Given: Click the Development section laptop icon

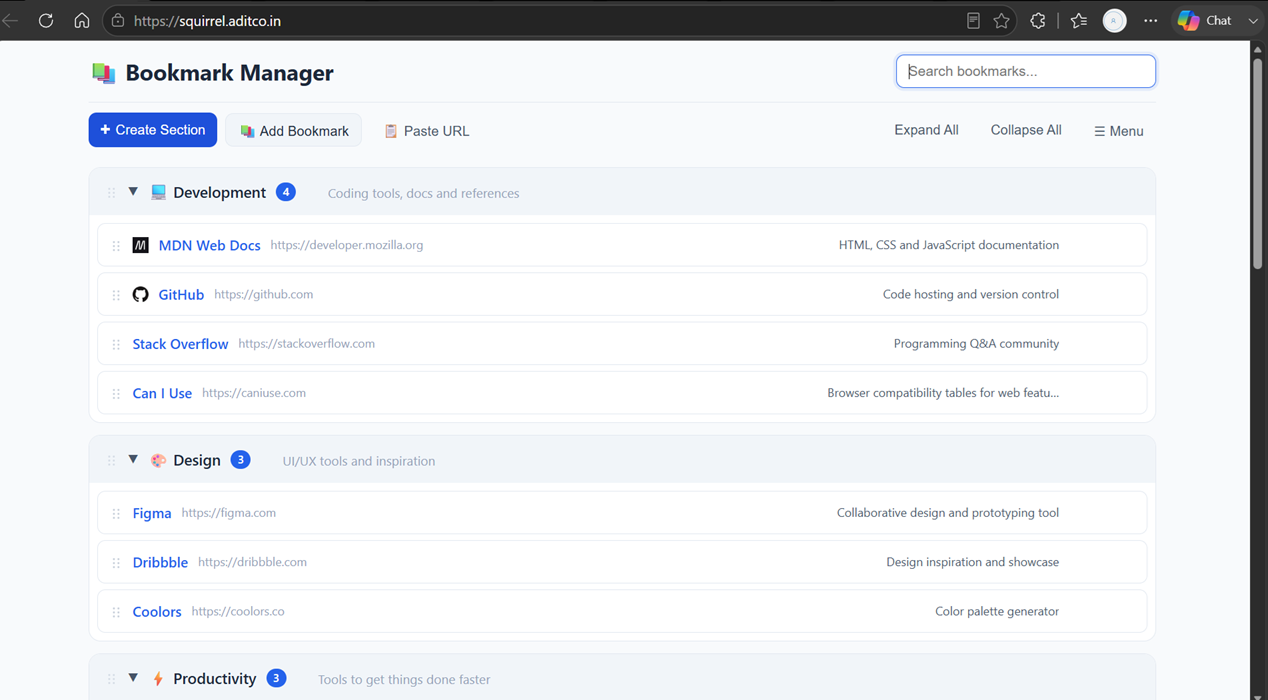Looking at the screenshot, I should (158, 192).
